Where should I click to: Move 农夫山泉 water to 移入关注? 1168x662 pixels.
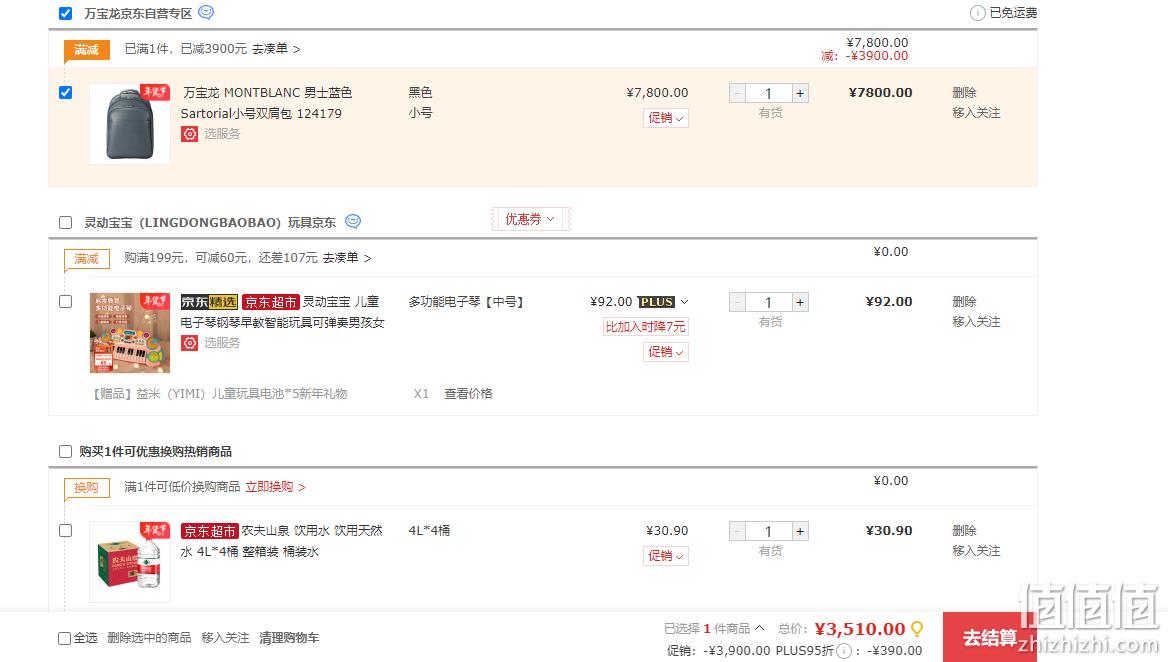pos(976,550)
